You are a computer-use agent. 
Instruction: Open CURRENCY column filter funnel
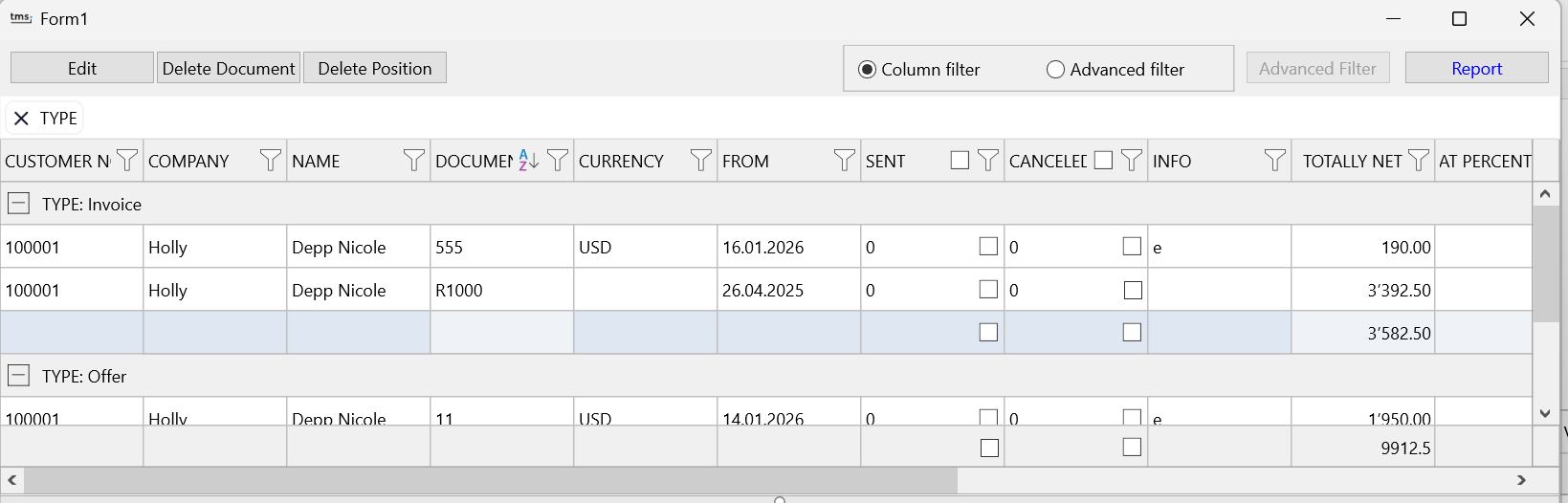click(x=700, y=161)
